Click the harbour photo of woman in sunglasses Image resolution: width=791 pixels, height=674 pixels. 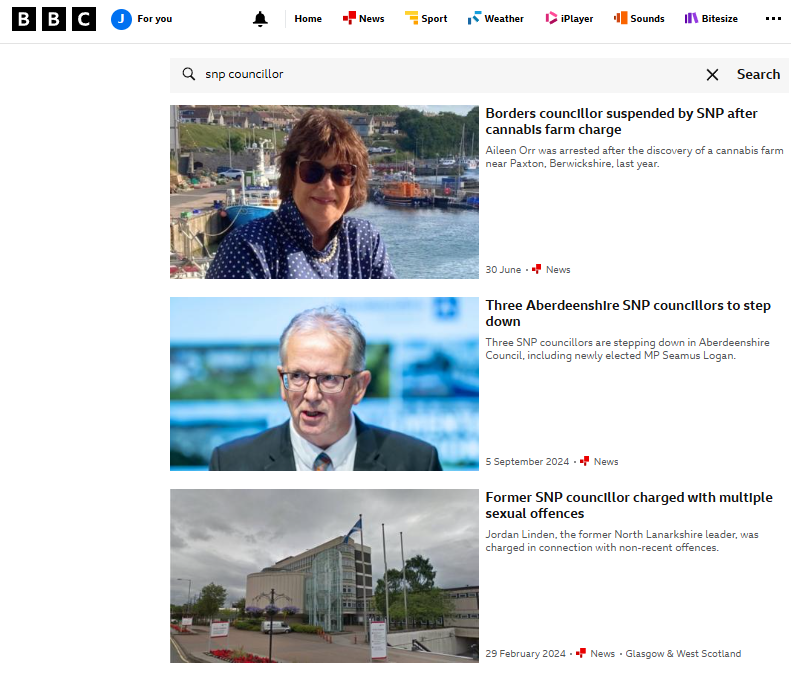click(x=324, y=192)
